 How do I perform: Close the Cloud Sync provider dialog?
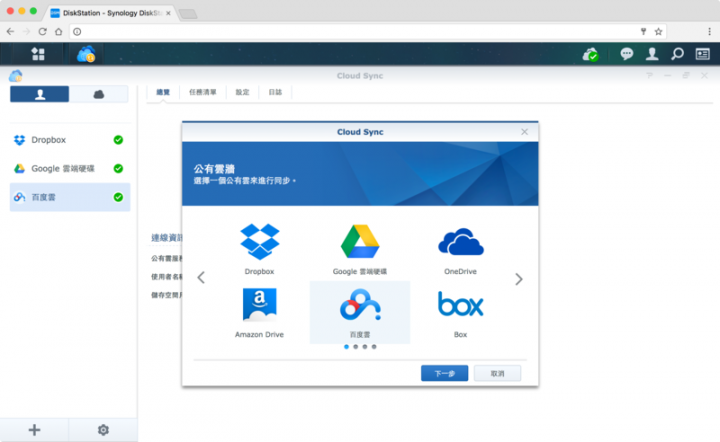(524, 132)
